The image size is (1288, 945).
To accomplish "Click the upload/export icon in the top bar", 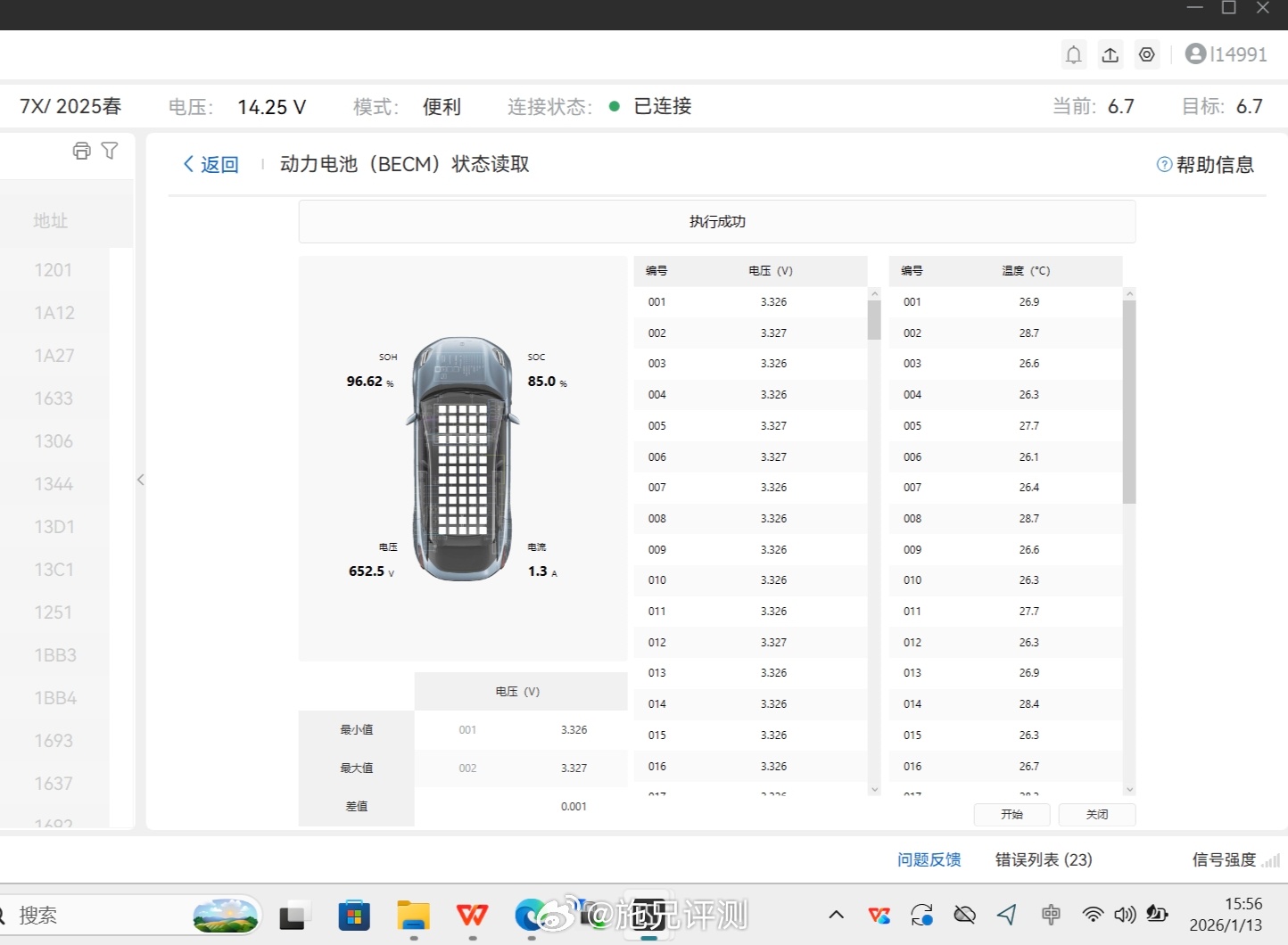I will pyautogui.click(x=1110, y=54).
